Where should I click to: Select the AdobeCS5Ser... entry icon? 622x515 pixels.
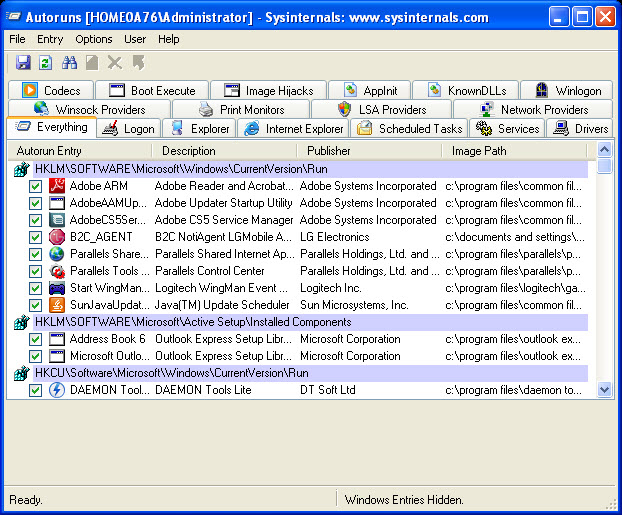pos(57,220)
